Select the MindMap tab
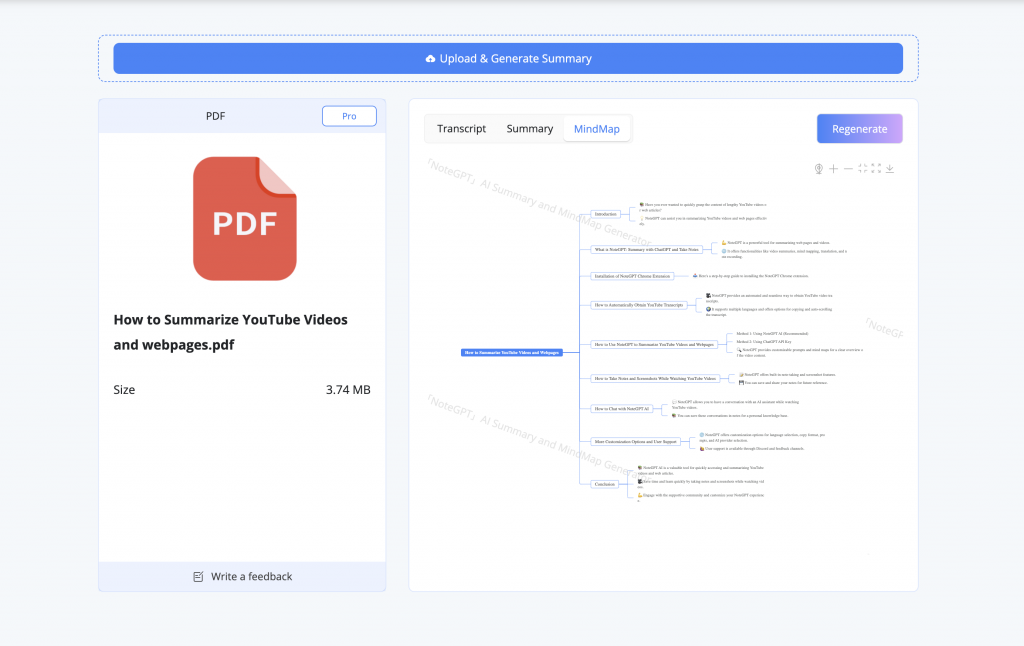Viewport: 1024px width, 646px height. [596, 129]
